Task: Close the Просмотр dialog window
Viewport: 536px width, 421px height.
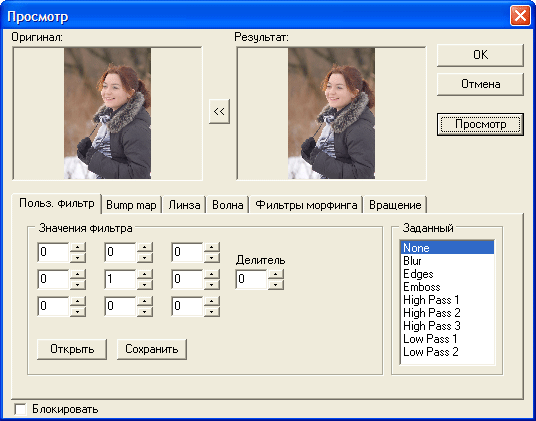Action: click(x=520, y=16)
